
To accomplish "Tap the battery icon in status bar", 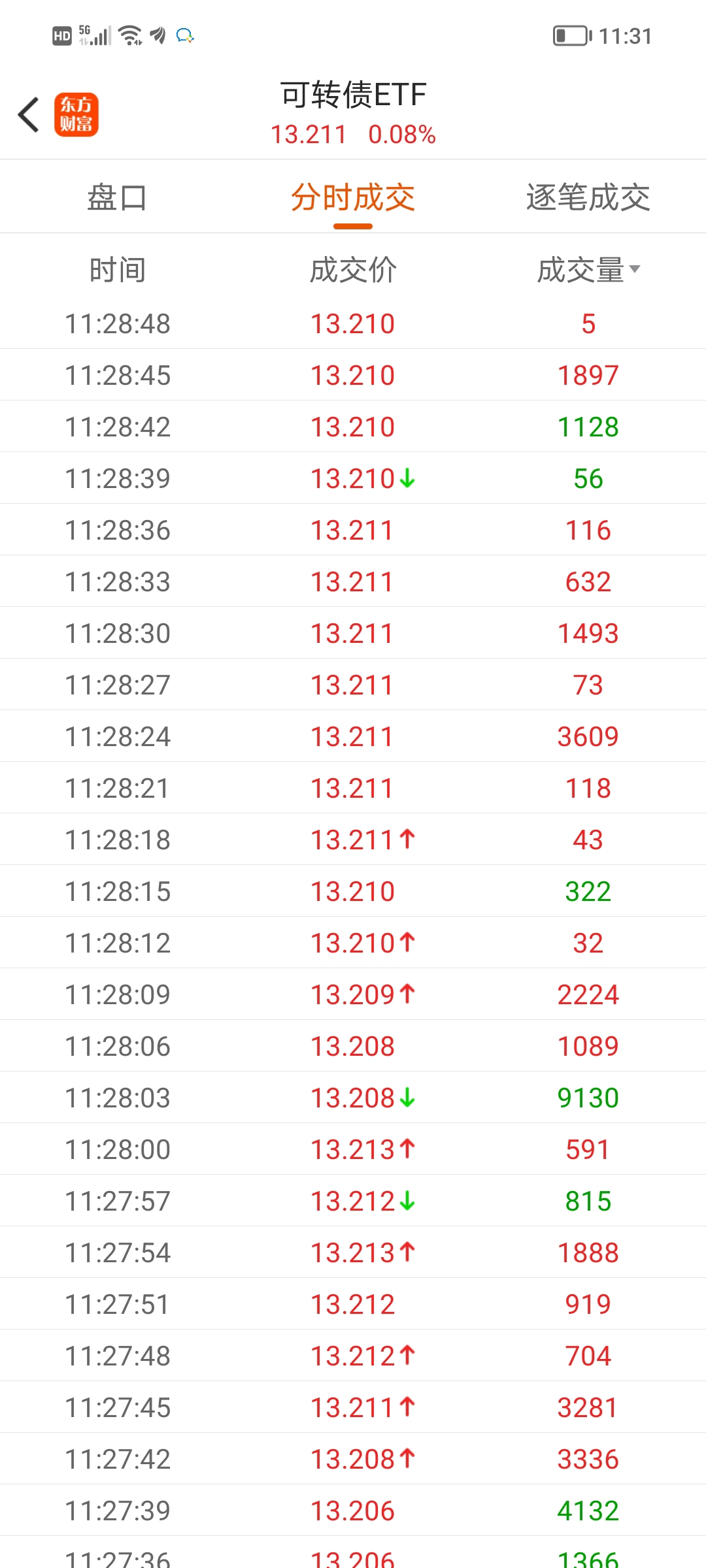I will (x=573, y=36).
